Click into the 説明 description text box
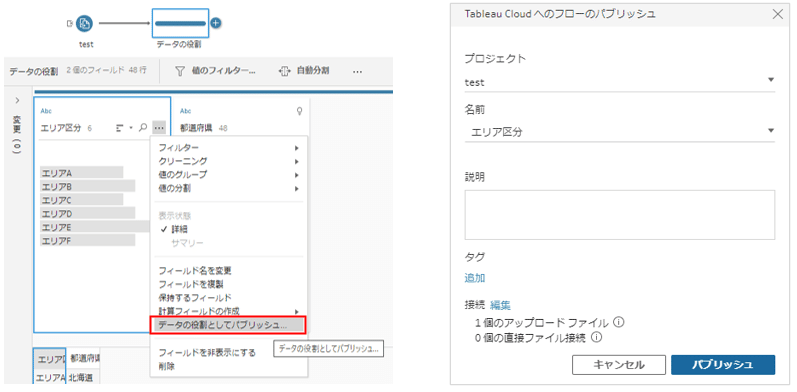This screenshot has height=392, width=797. (620, 215)
